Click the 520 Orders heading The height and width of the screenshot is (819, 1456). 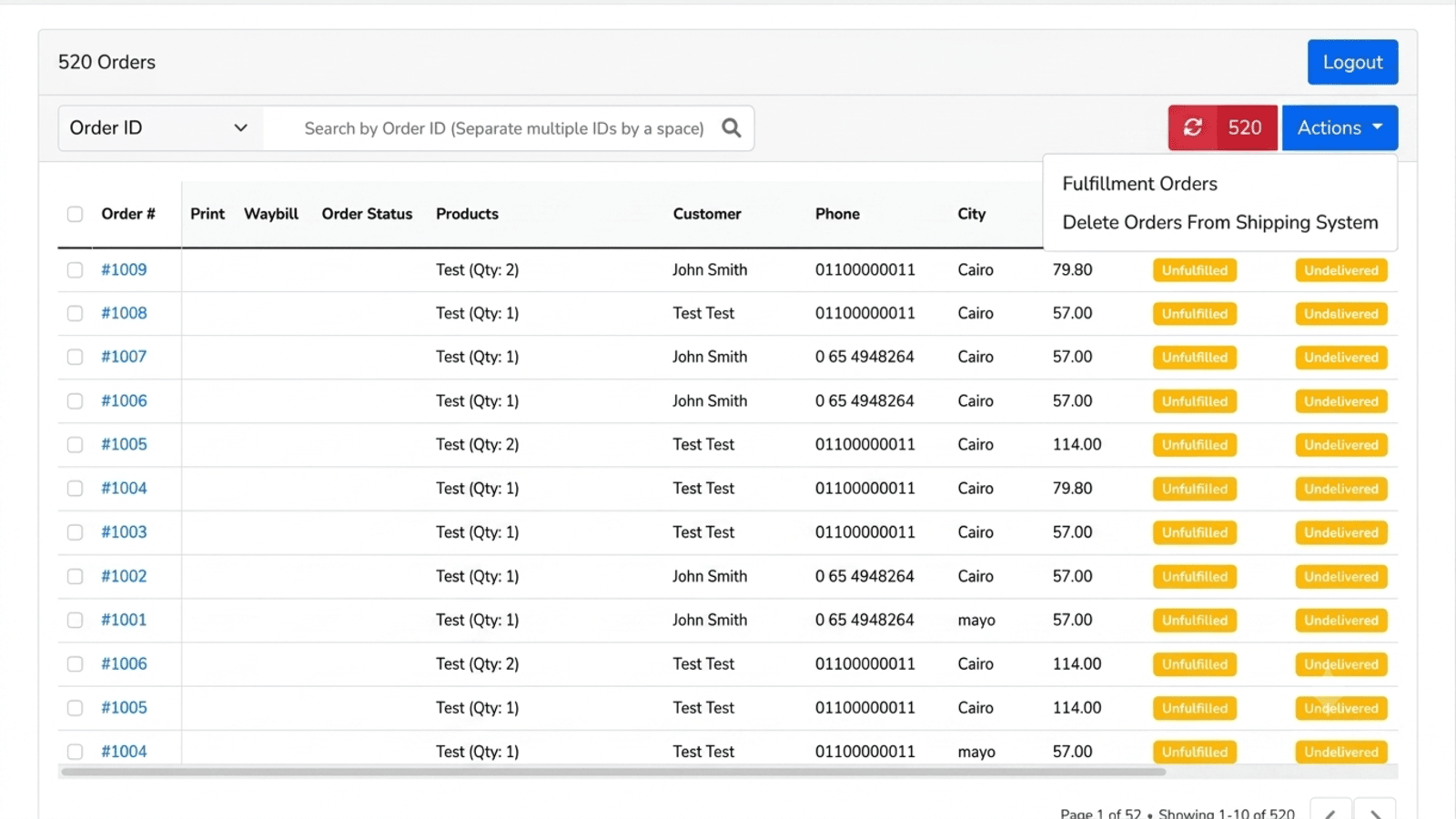point(106,62)
